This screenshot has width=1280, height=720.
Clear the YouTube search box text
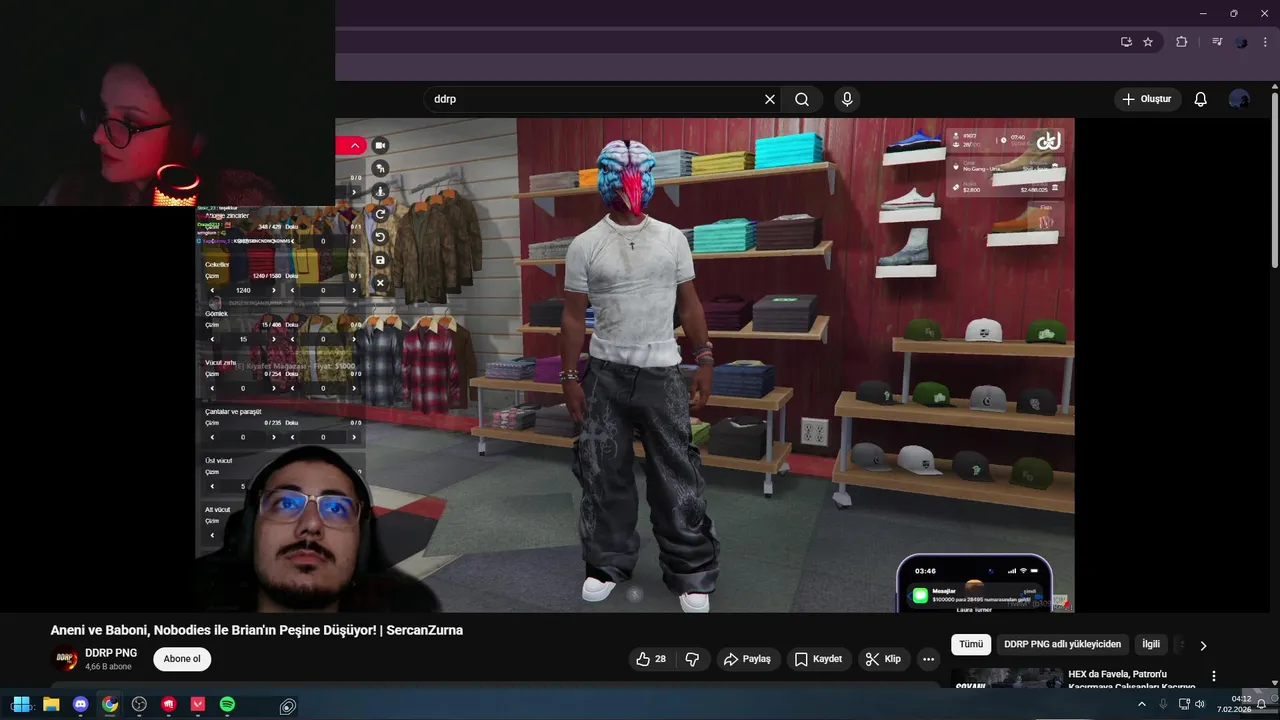[x=770, y=99]
